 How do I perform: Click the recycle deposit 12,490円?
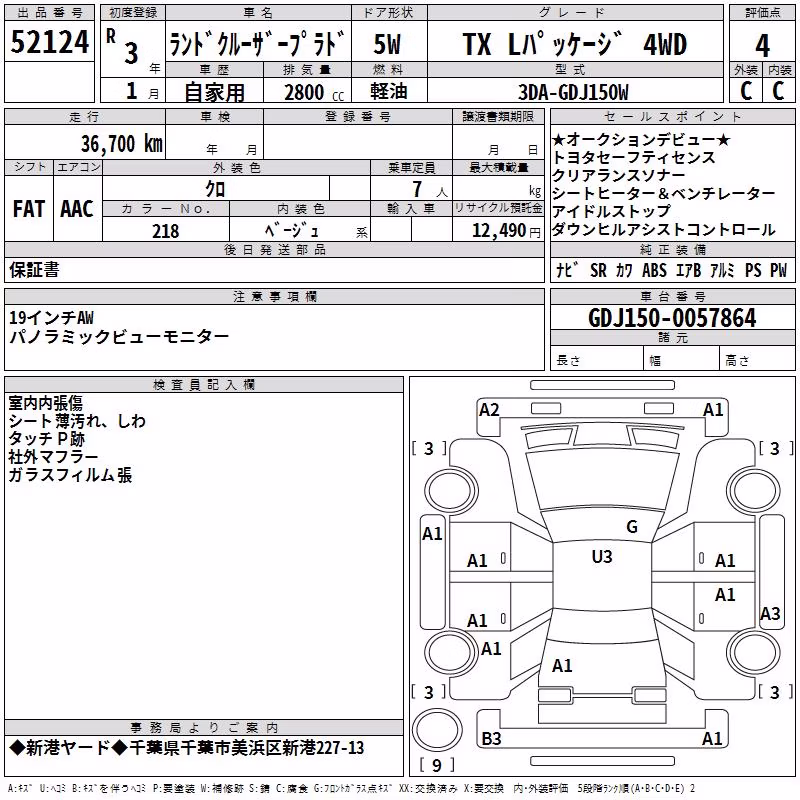coord(506,231)
